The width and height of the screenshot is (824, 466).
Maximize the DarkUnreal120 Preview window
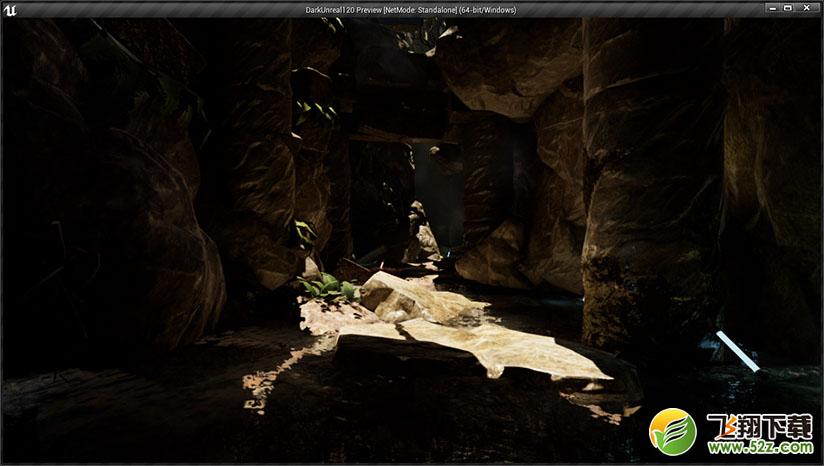787,8
